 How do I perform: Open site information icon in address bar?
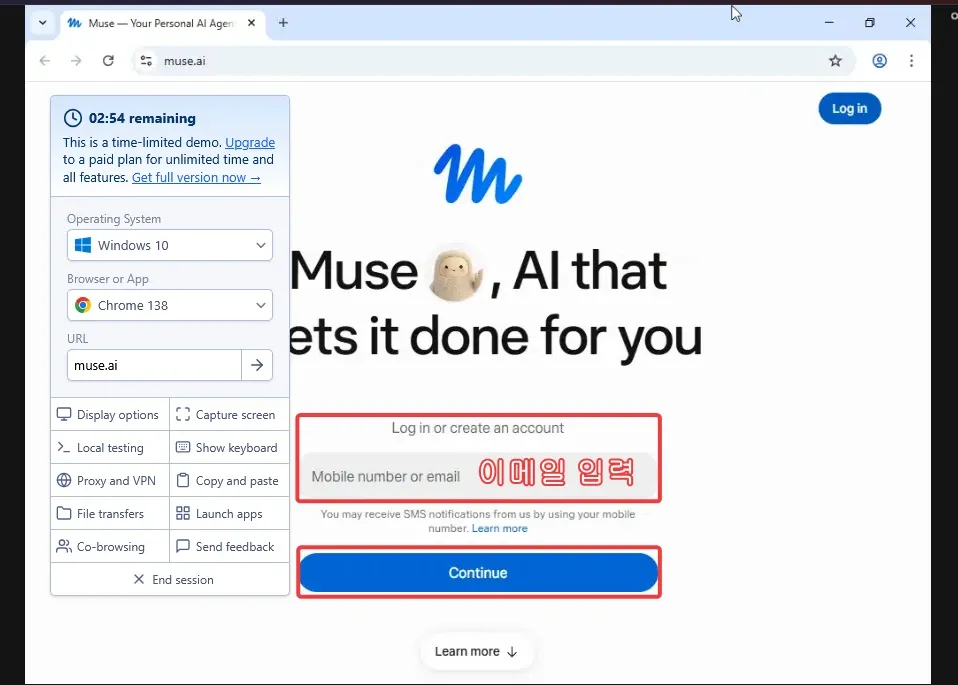(x=146, y=60)
